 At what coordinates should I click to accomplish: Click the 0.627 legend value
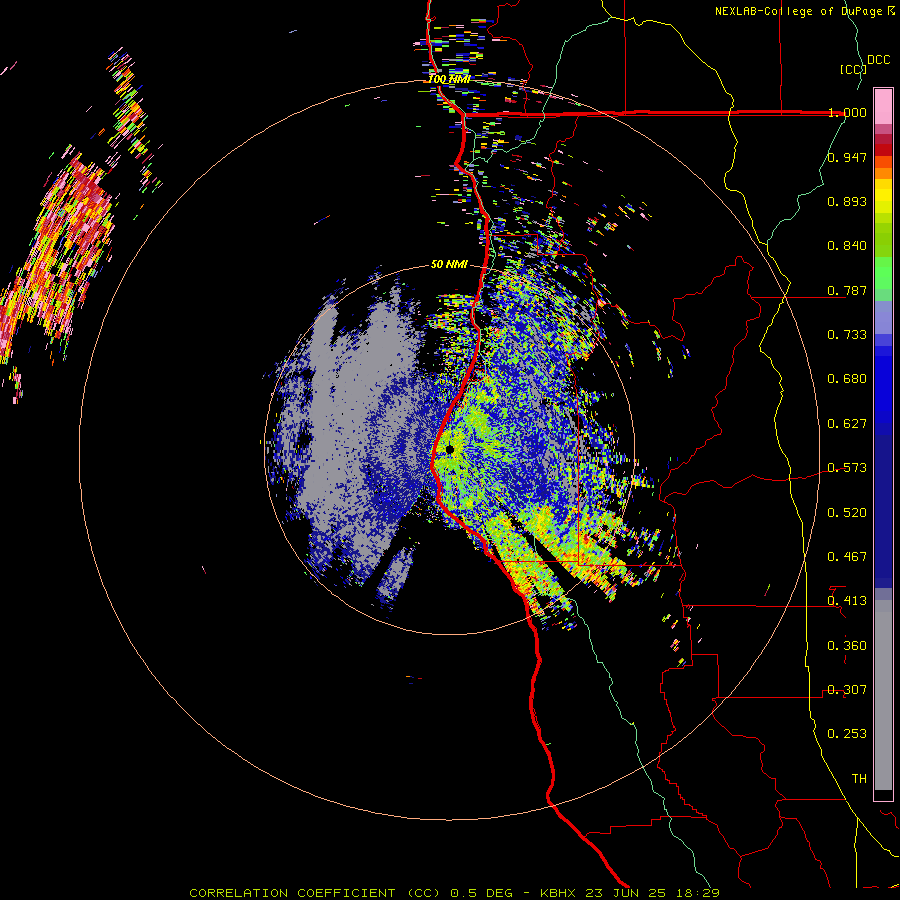(847, 424)
